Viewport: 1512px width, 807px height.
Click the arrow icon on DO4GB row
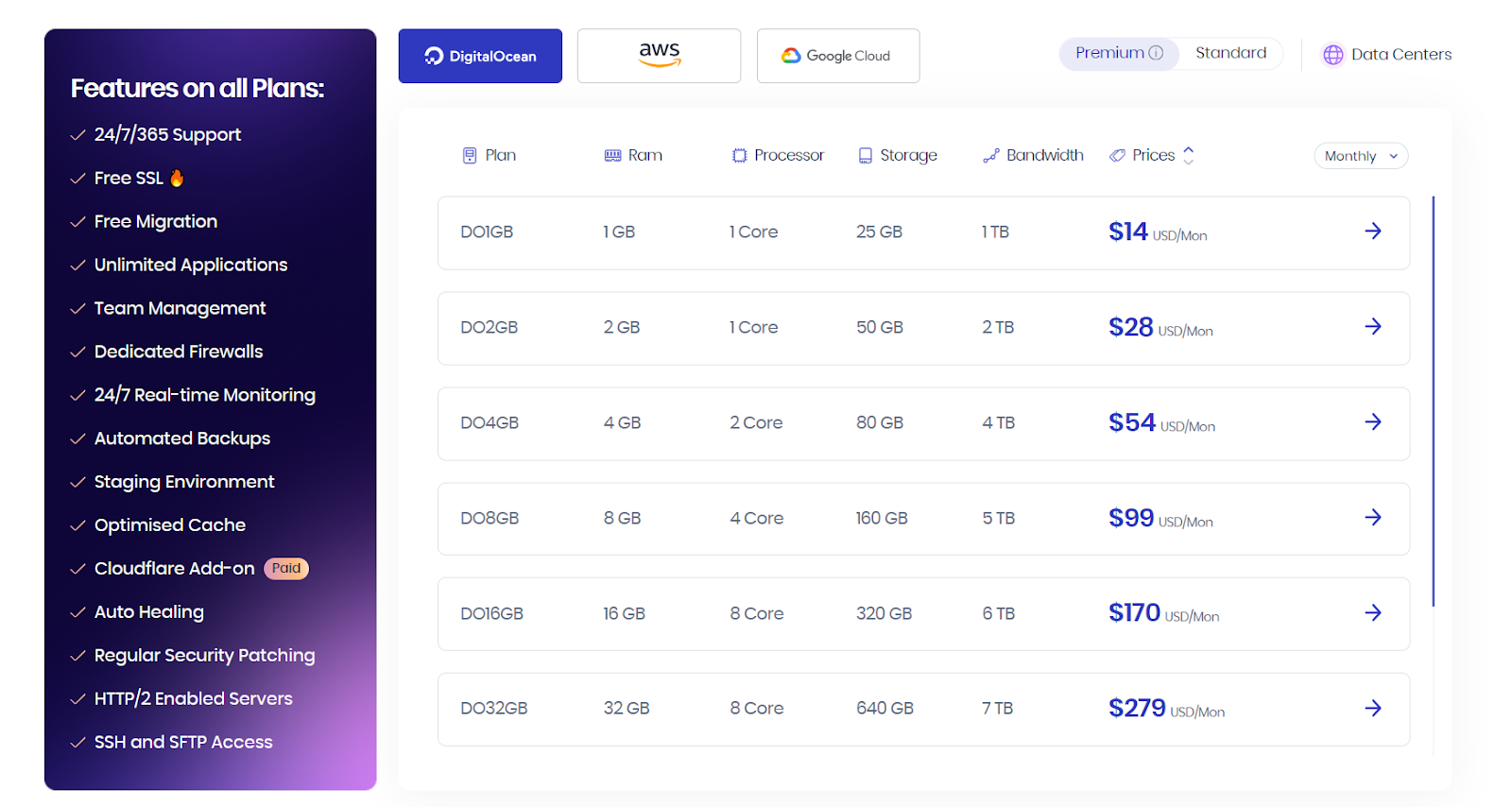1373,422
